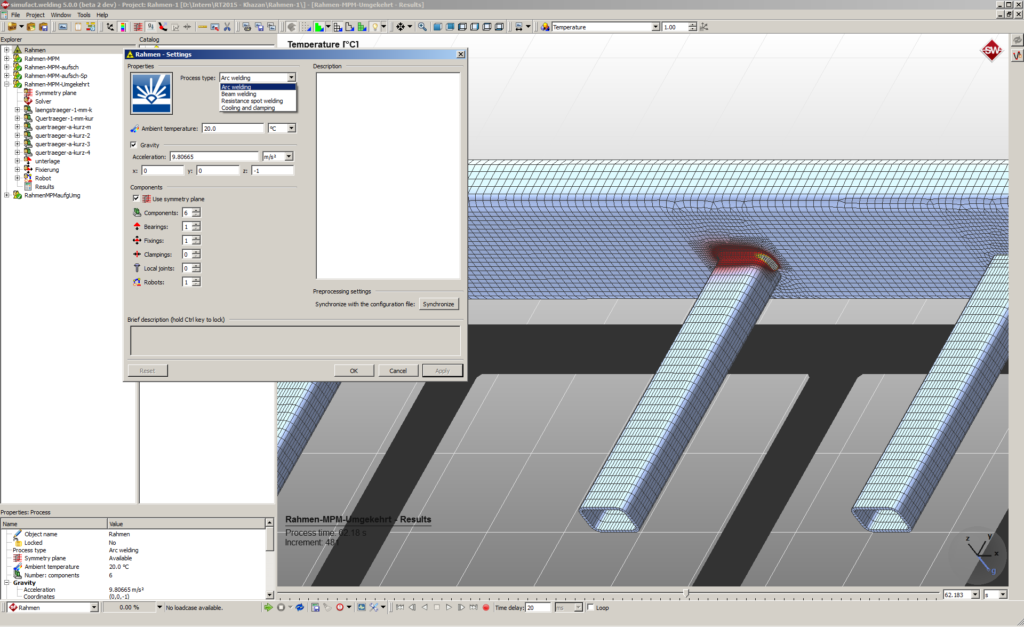Click the SW logo in the viewport corner
1024x627 pixels.
[x=991, y=52]
